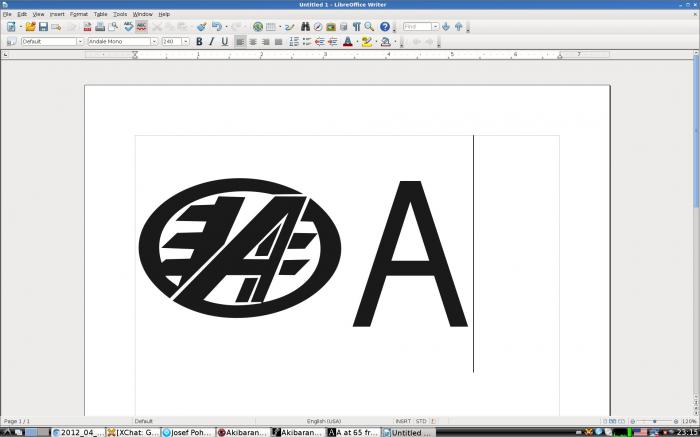
Task: Open the Format menu
Action: click(x=79, y=14)
